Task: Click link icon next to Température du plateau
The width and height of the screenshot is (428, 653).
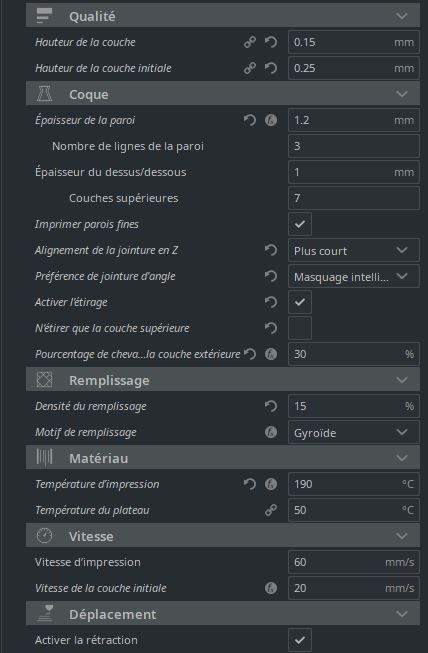Action: (x=271, y=510)
